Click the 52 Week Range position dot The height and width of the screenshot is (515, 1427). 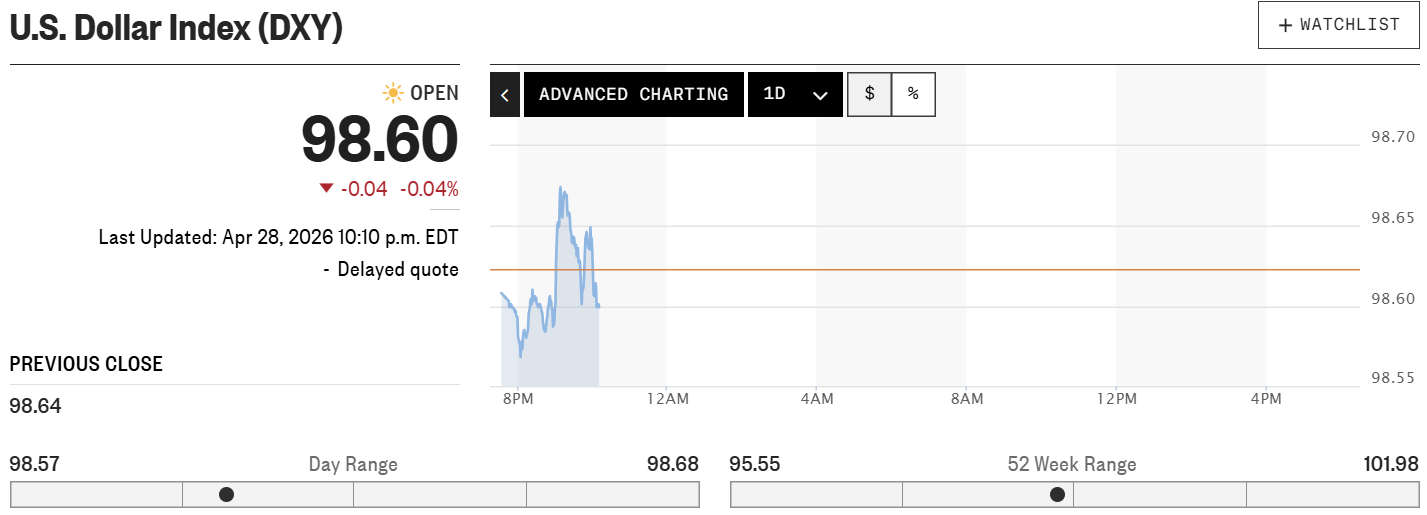click(x=1057, y=494)
